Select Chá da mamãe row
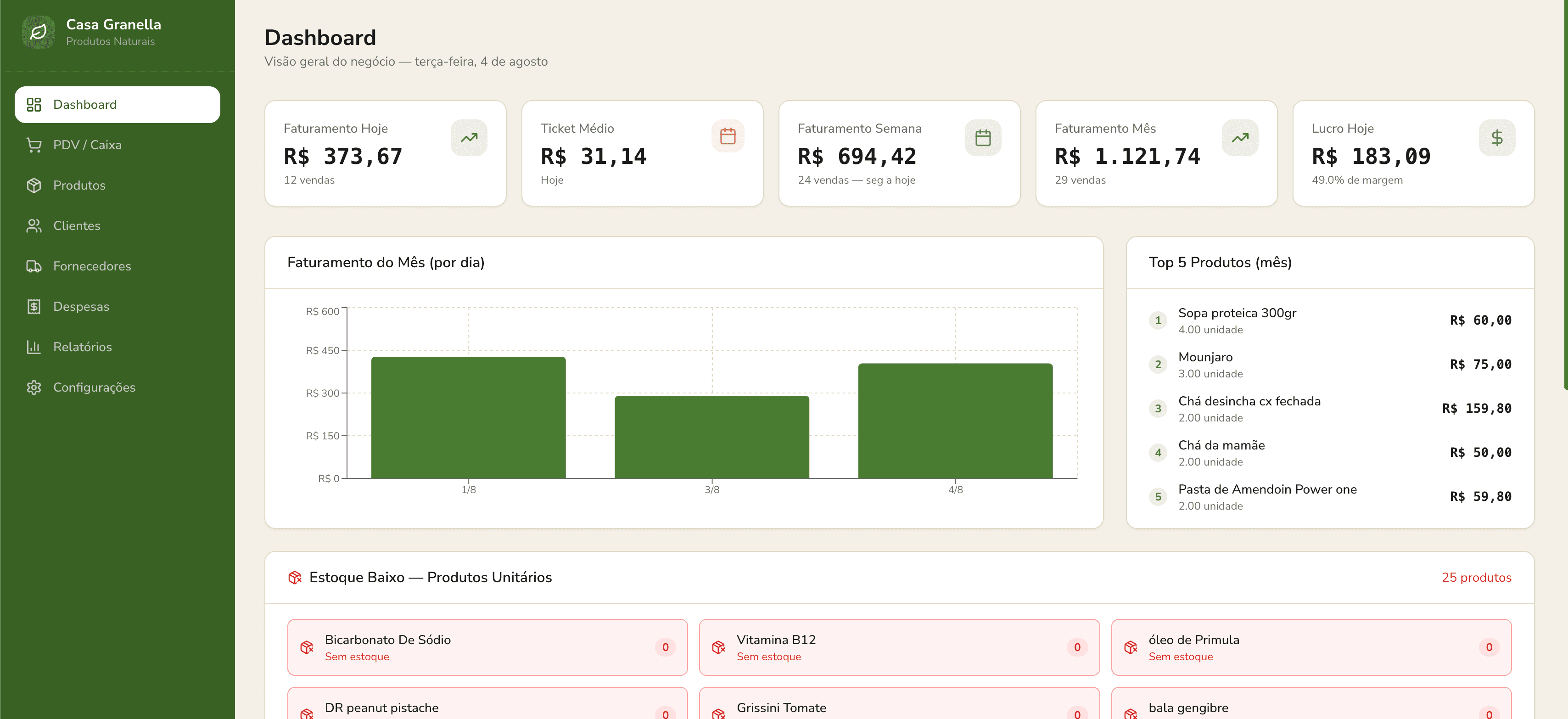Image resolution: width=1568 pixels, height=719 pixels. (x=1330, y=453)
